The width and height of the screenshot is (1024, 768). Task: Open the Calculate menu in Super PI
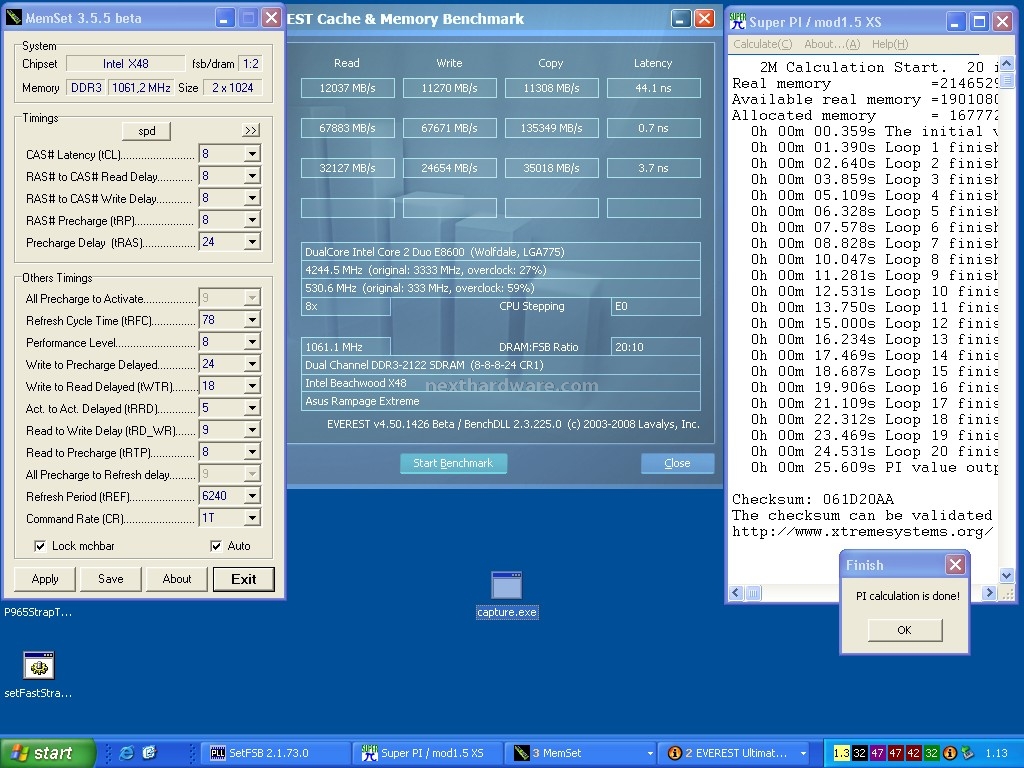point(762,44)
